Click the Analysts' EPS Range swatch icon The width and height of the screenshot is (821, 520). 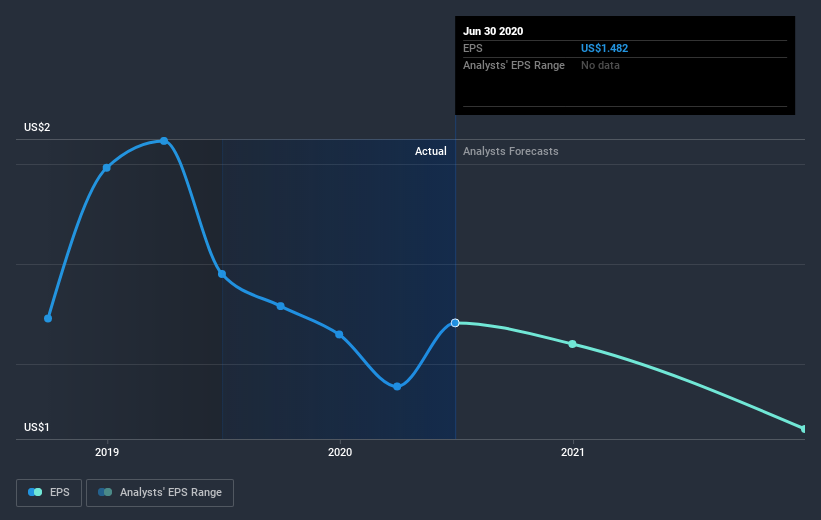[105, 492]
